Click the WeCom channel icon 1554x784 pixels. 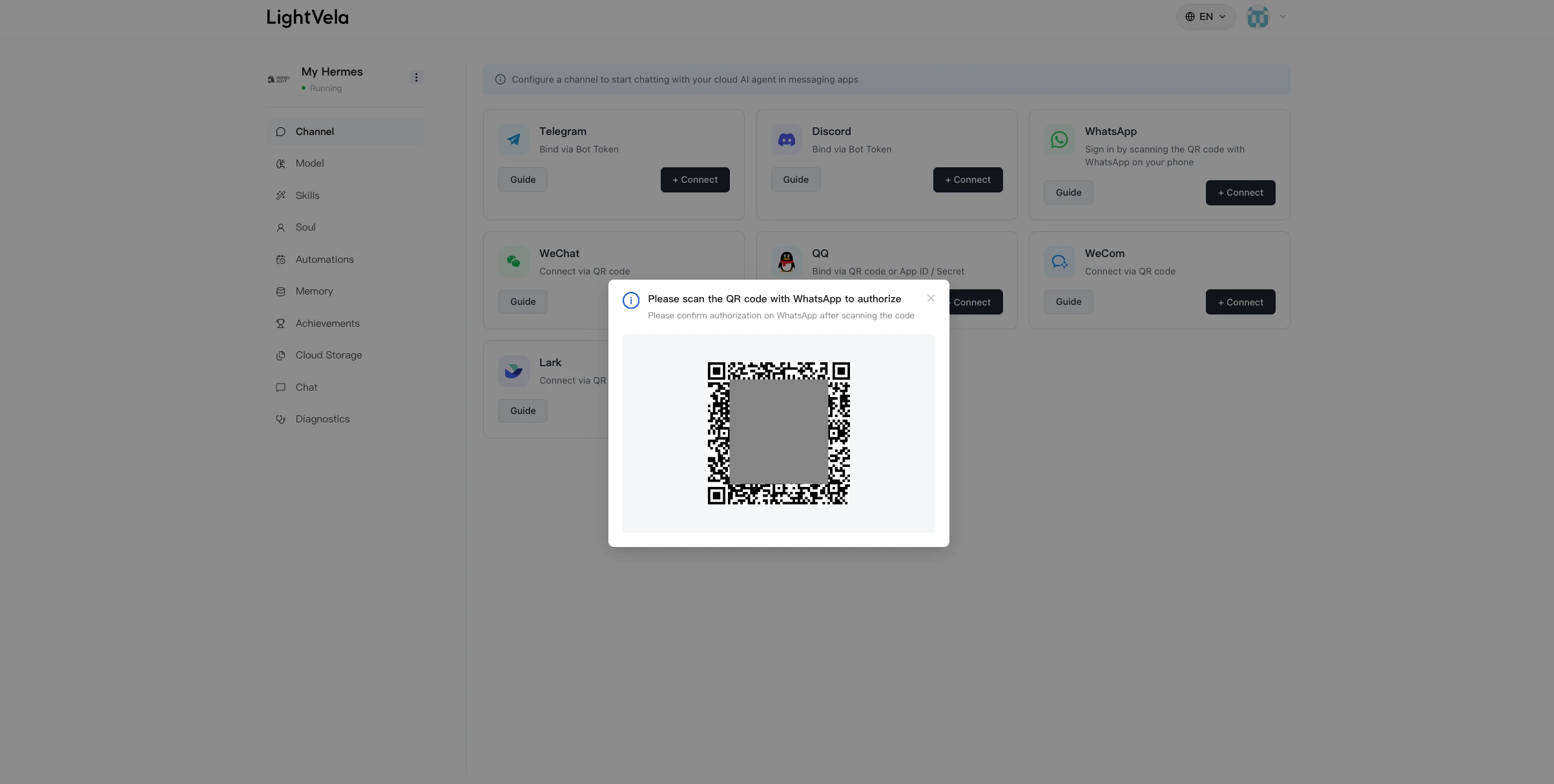[1059, 262]
